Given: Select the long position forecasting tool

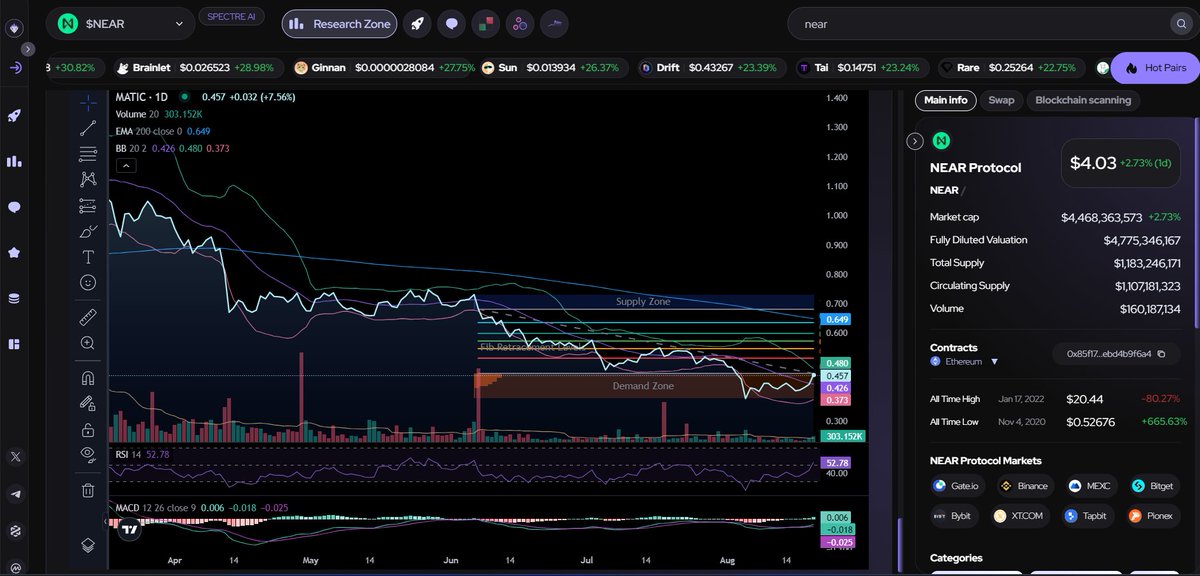Looking at the screenshot, I should pos(88,205).
